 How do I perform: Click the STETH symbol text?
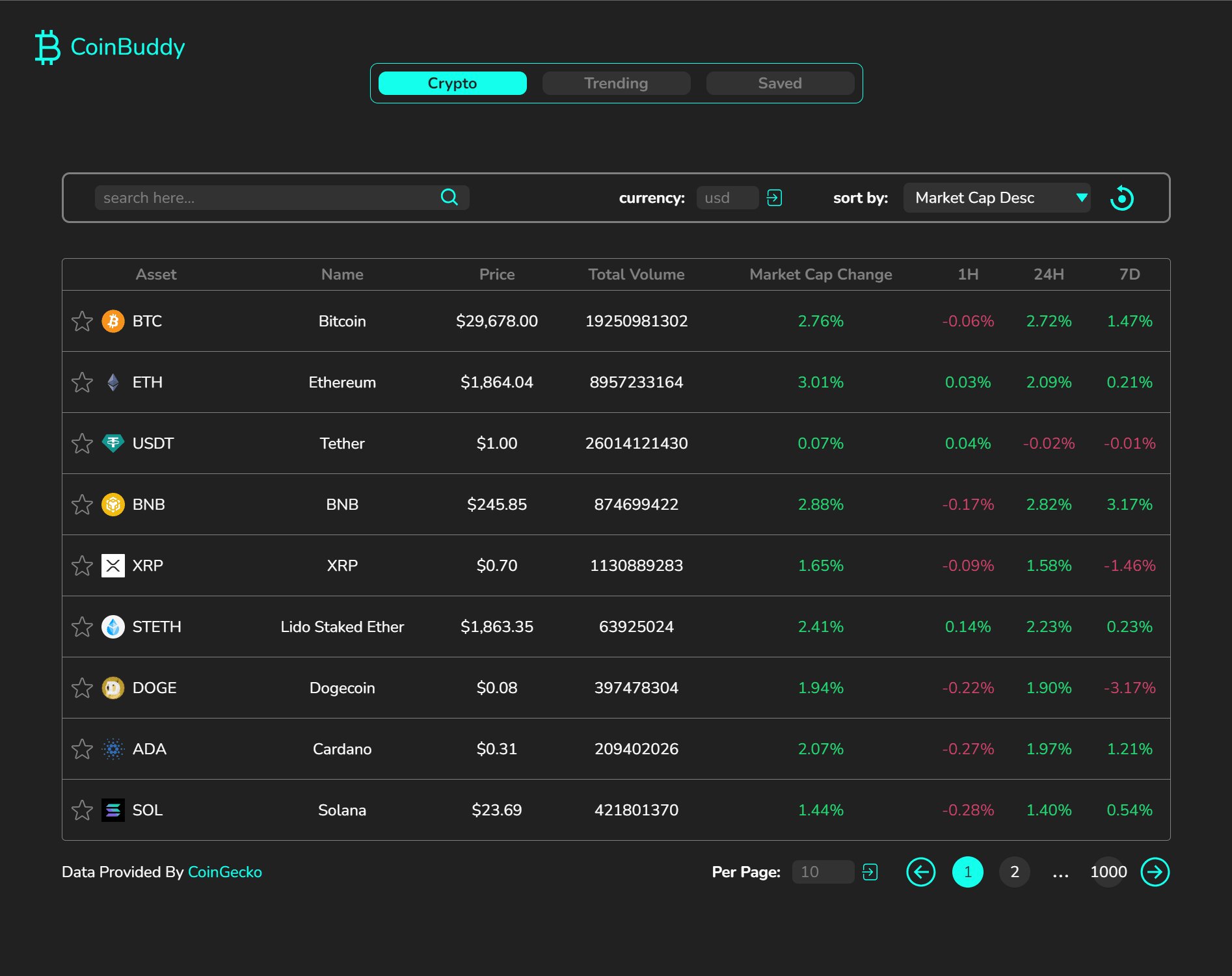click(x=157, y=627)
